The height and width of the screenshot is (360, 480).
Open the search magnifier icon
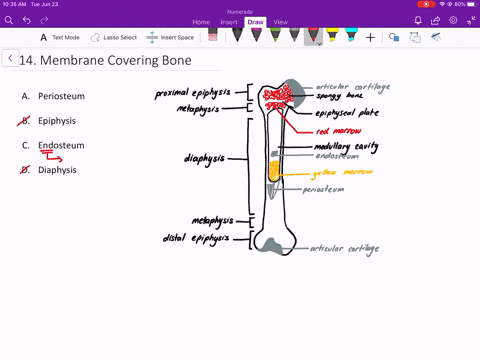[9, 21]
